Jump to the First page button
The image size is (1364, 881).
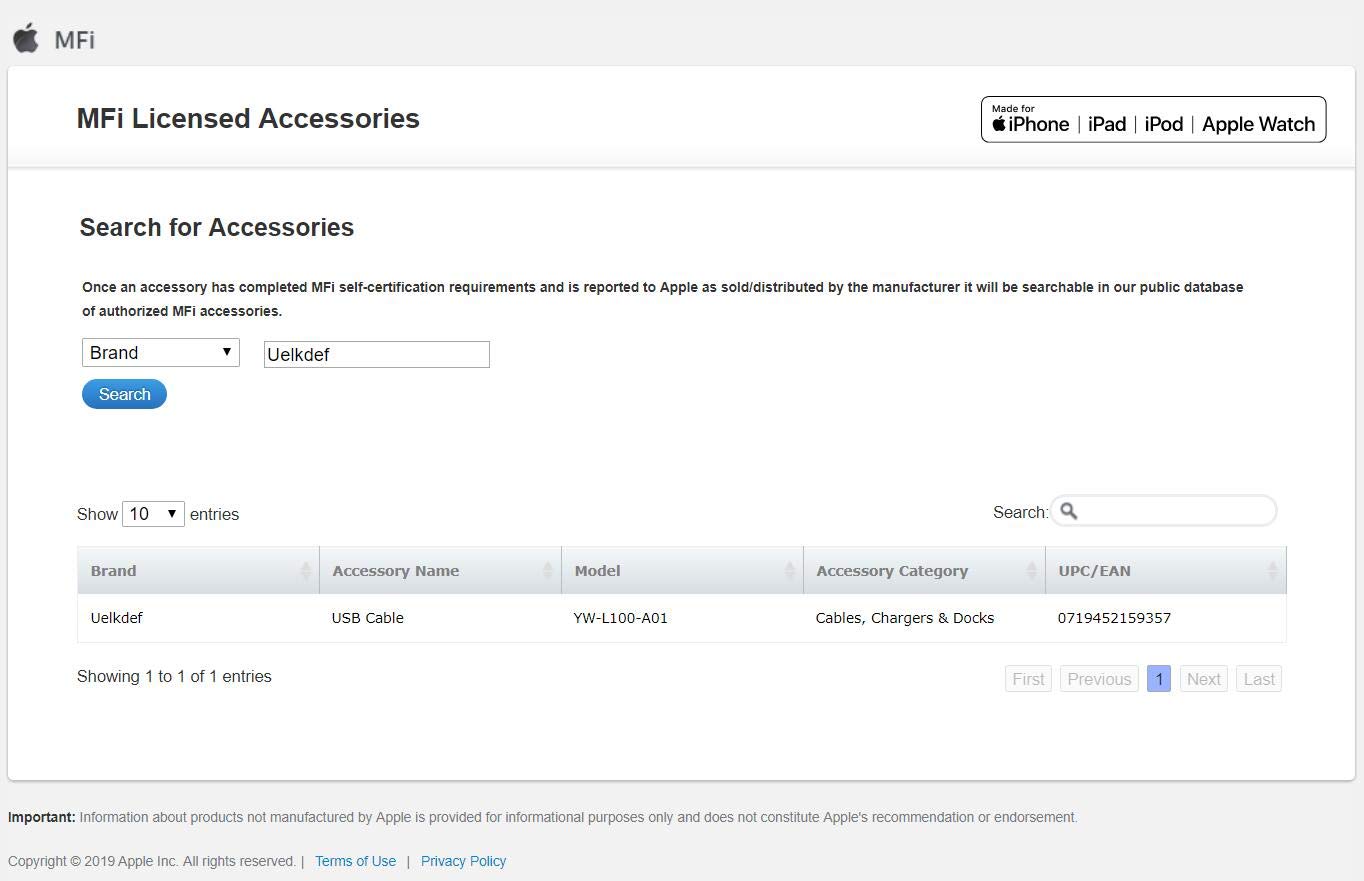coord(1028,679)
